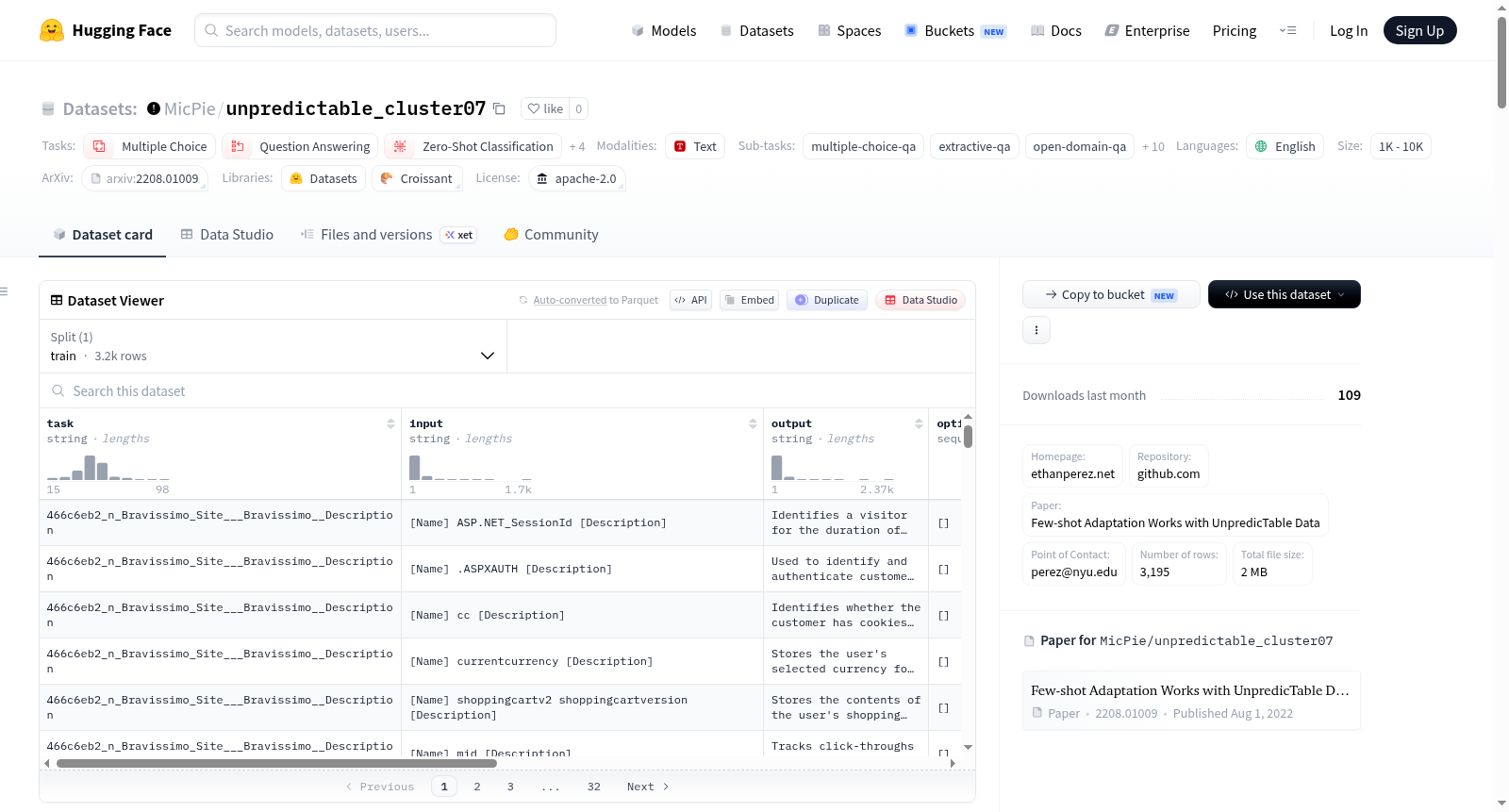This screenshot has width=1509, height=812.
Task: Duplicate the dataset
Action: 827,300
